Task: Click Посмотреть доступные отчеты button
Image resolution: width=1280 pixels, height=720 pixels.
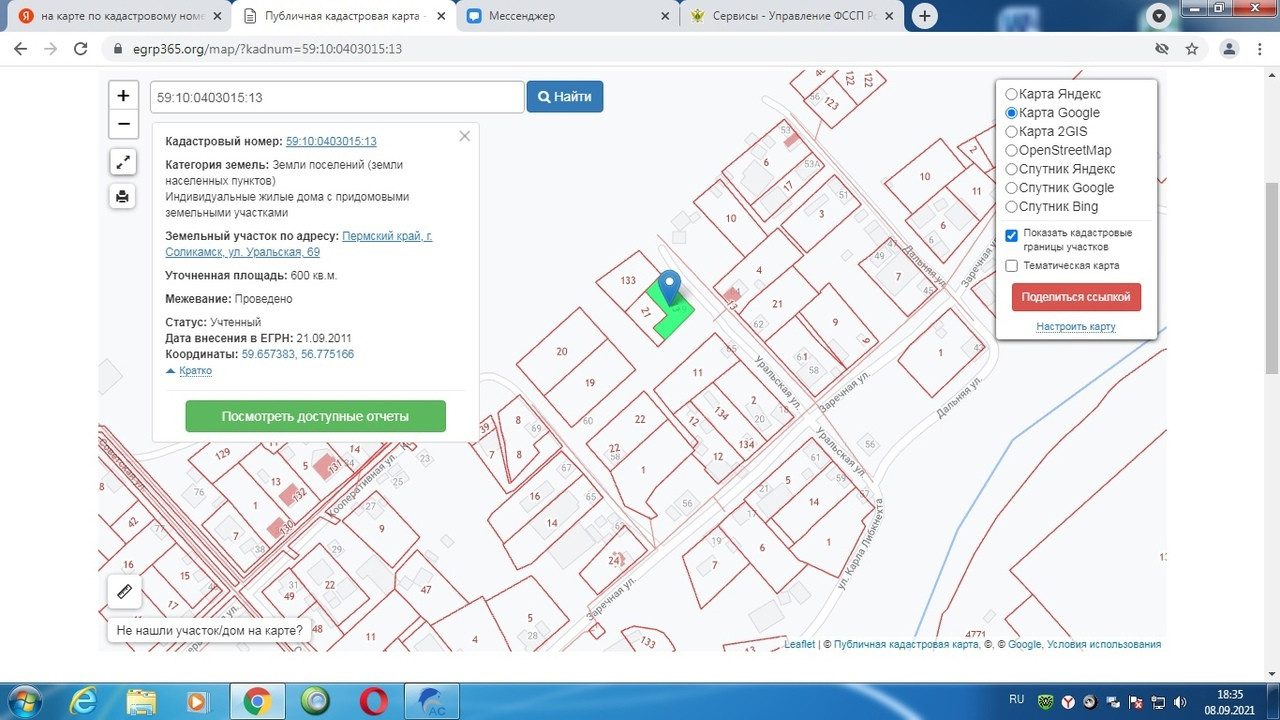Action: (315, 417)
